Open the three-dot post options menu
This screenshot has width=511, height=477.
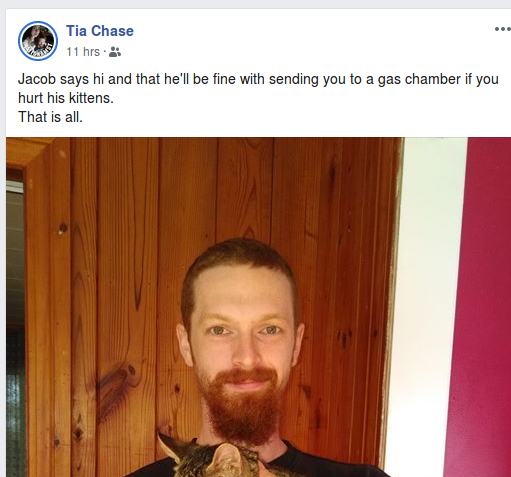tap(503, 29)
